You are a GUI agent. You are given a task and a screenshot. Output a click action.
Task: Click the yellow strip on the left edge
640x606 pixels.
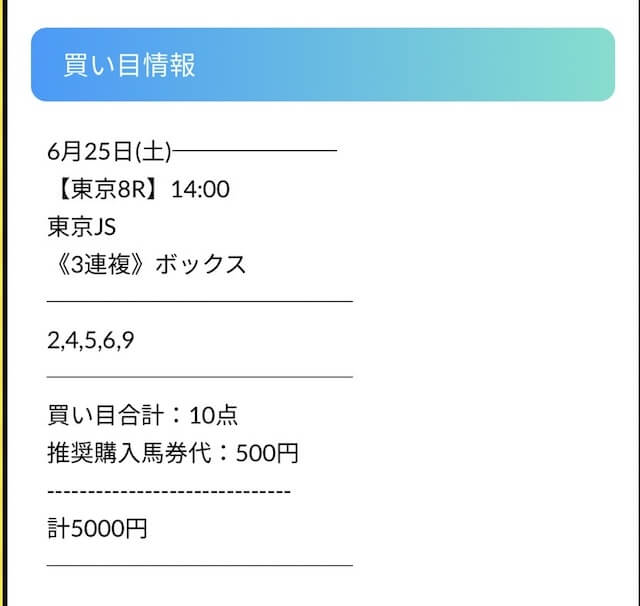3,300
